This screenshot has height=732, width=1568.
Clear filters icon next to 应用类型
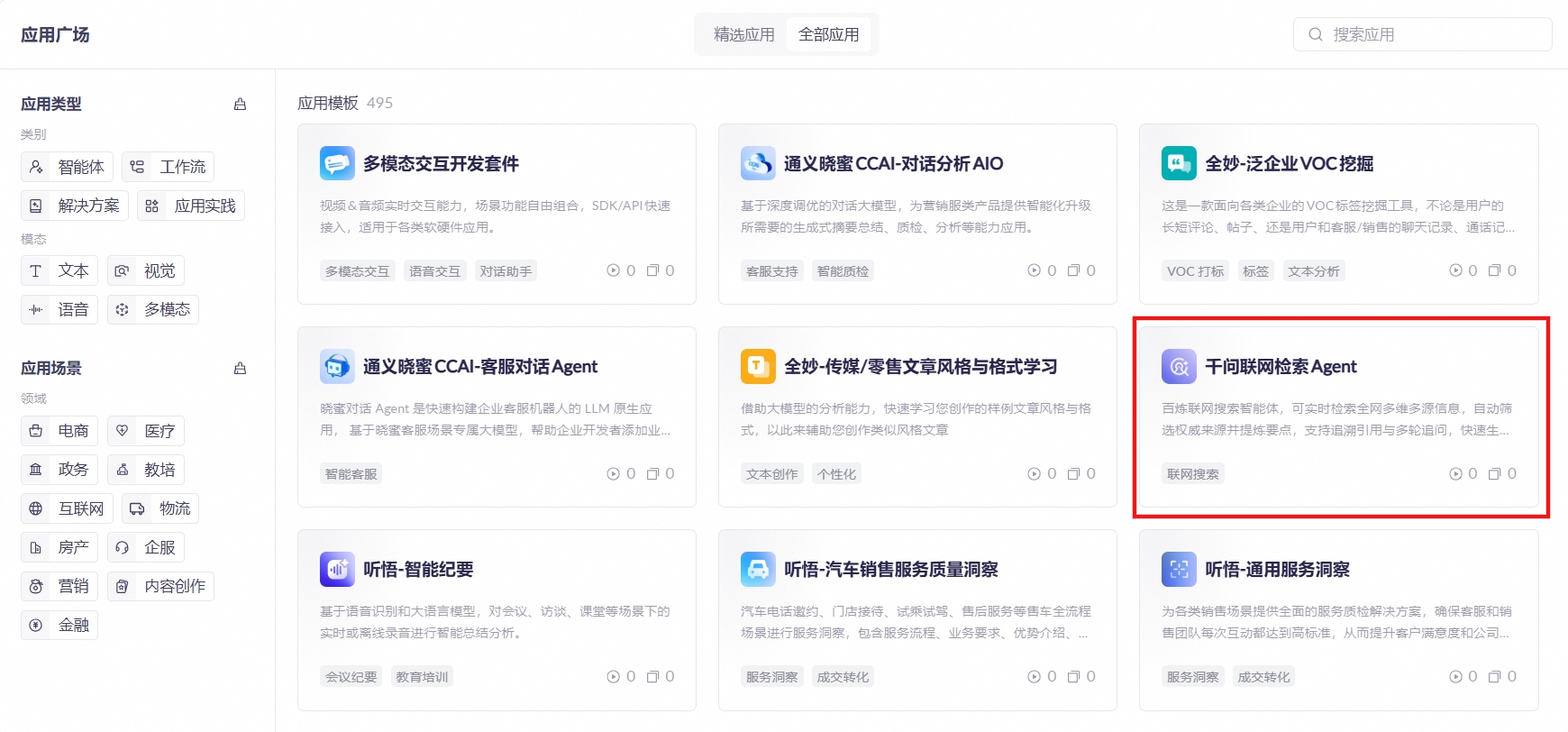(x=240, y=104)
